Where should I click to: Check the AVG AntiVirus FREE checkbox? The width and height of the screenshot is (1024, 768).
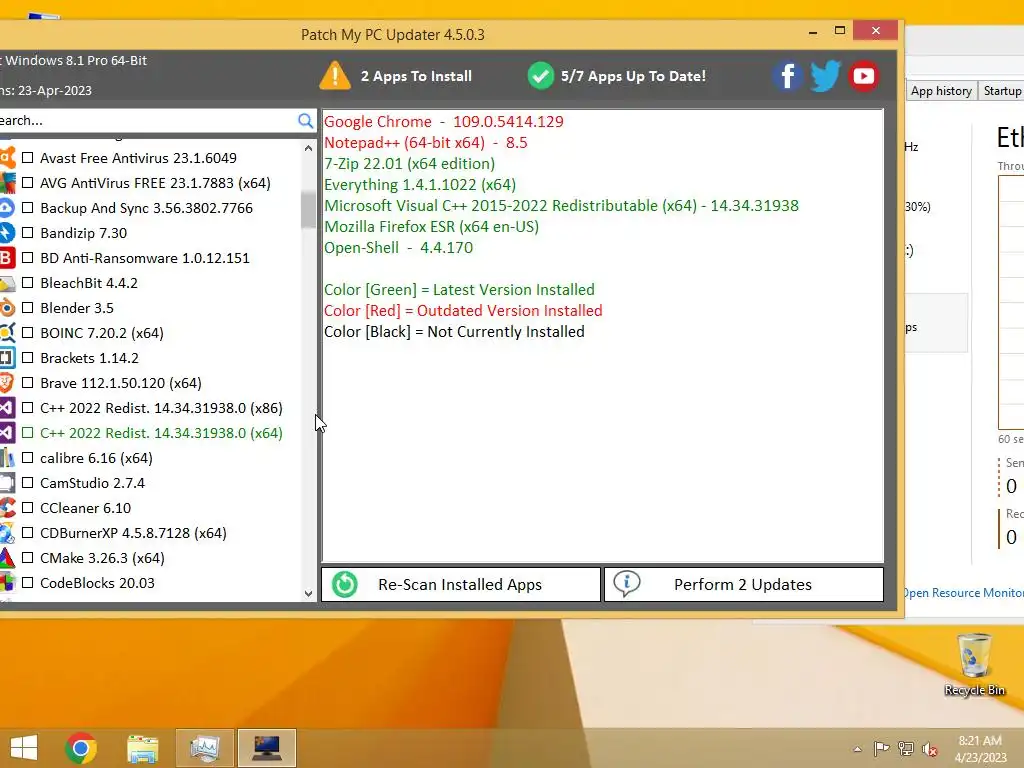pyautogui.click(x=27, y=183)
